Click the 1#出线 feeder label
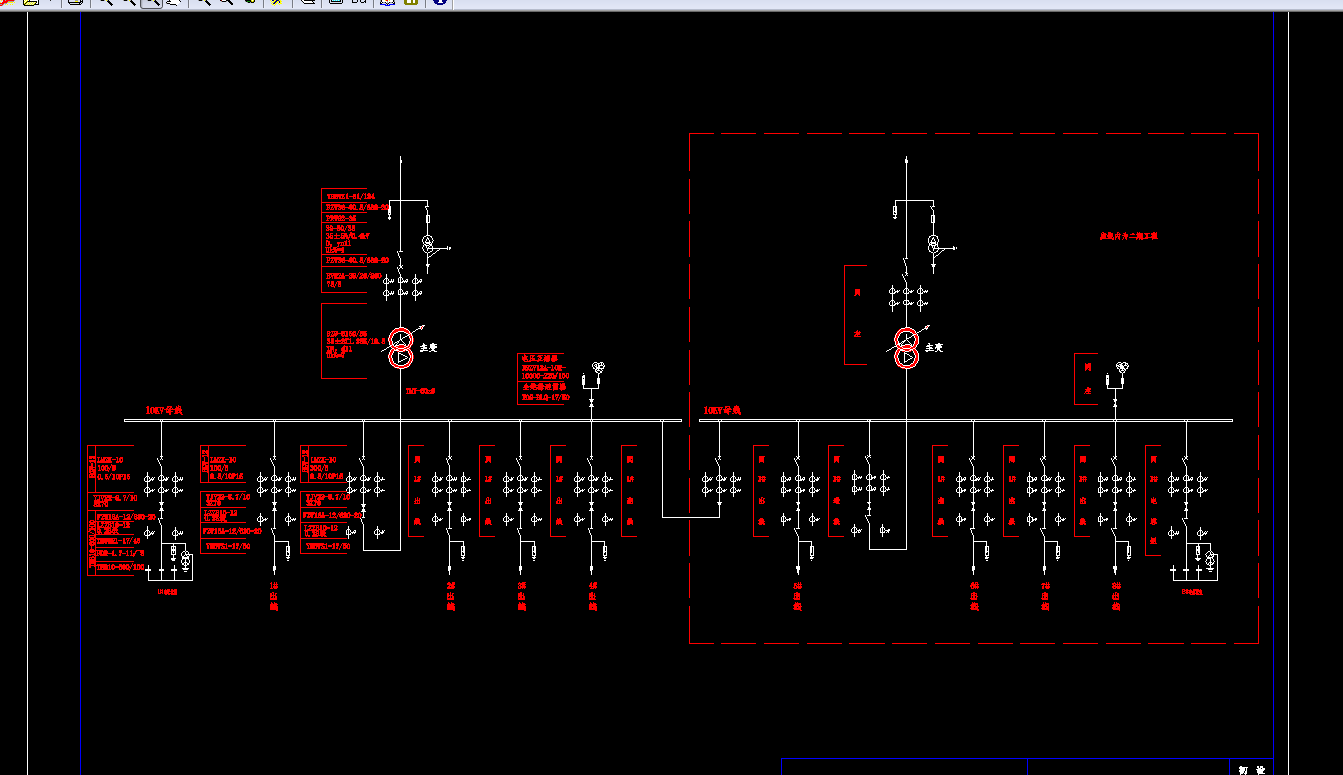The height and width of the screenshot is (775, 1343). click(274, 595)
